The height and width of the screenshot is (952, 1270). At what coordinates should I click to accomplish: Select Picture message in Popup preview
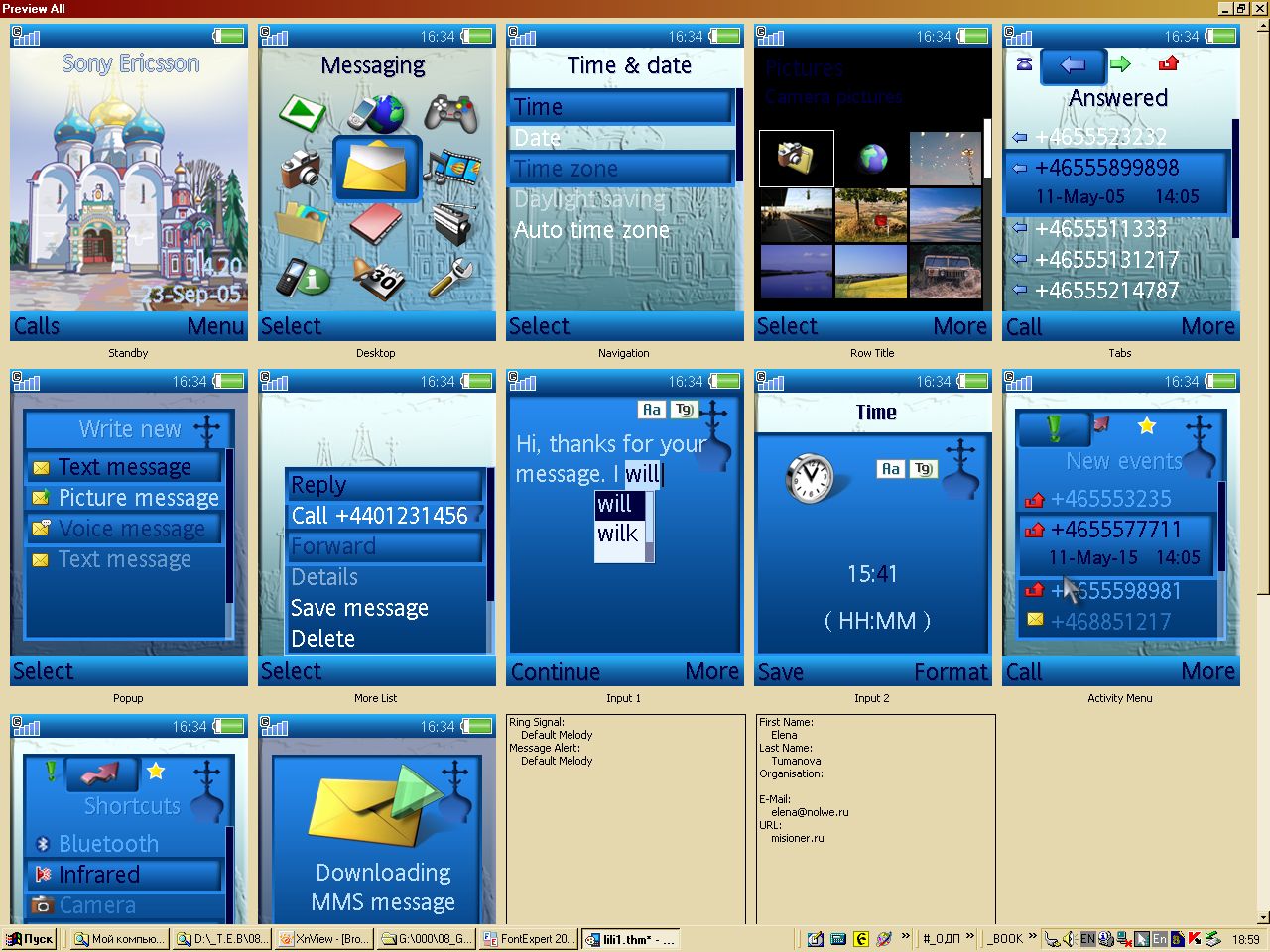point(125,498)
